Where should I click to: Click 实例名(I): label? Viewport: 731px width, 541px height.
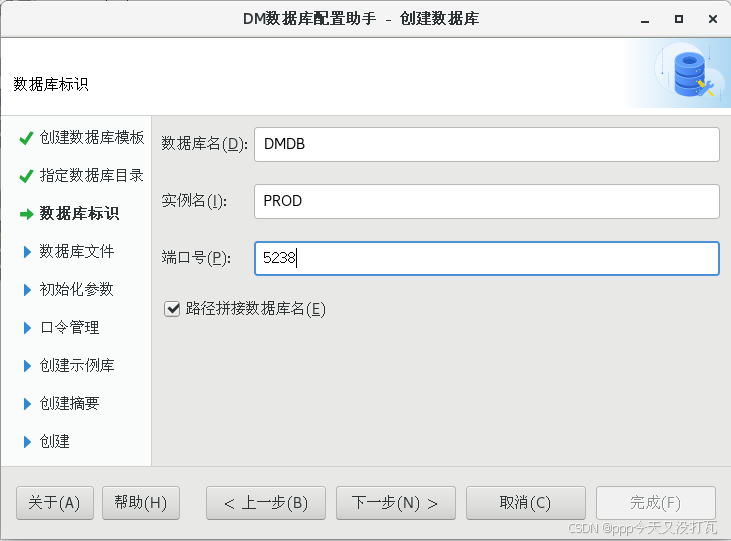(194, 201)
